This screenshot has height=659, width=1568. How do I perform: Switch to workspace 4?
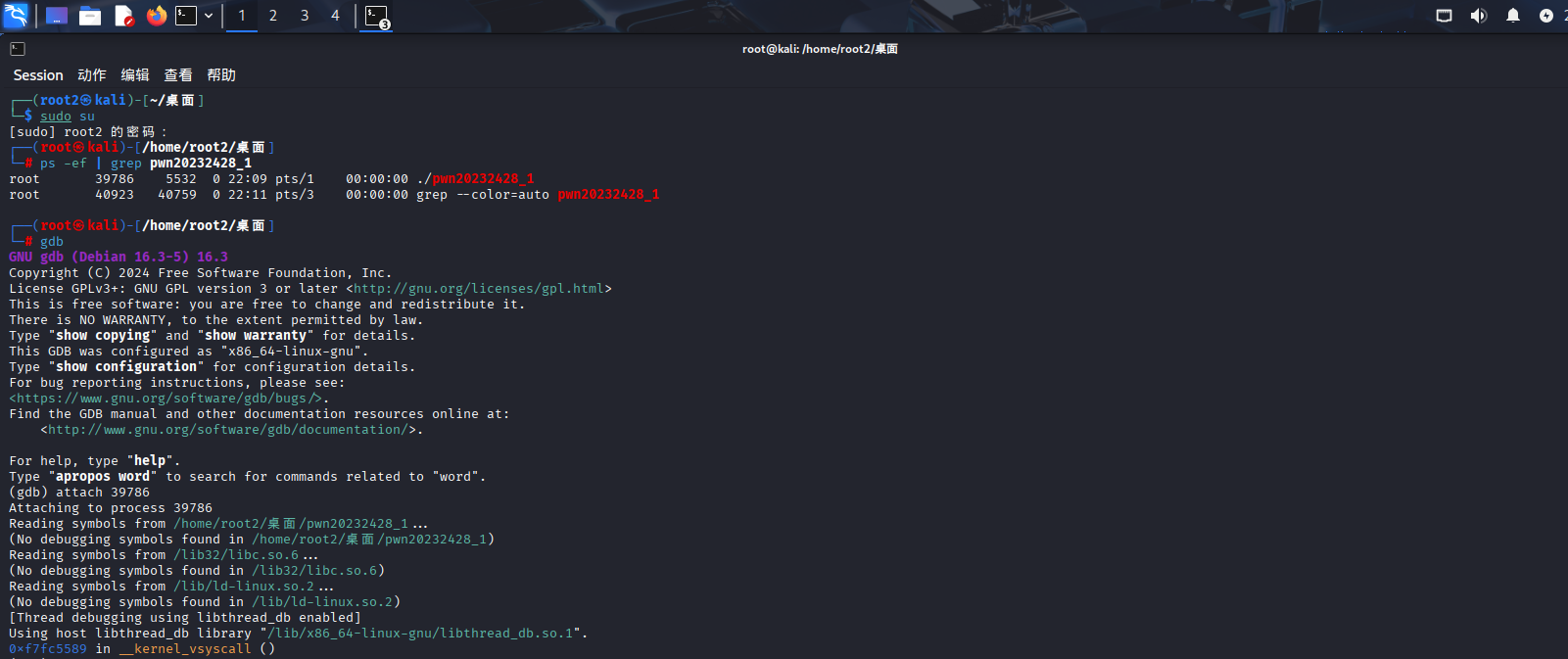pos(335,16)
